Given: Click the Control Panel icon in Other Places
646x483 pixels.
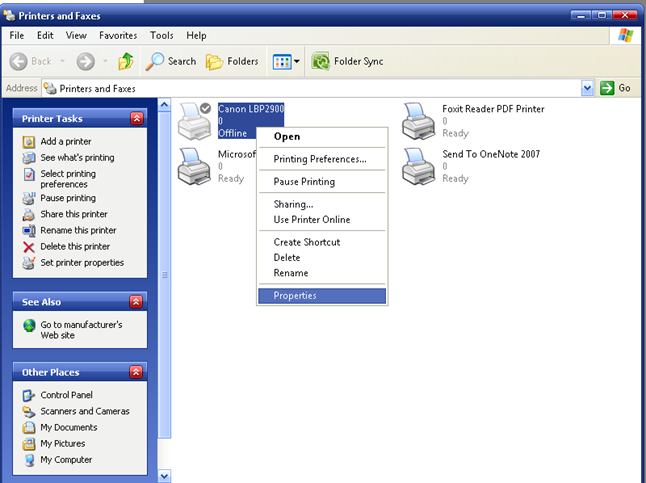Looking at the screenshot, I should click(28, 396).
